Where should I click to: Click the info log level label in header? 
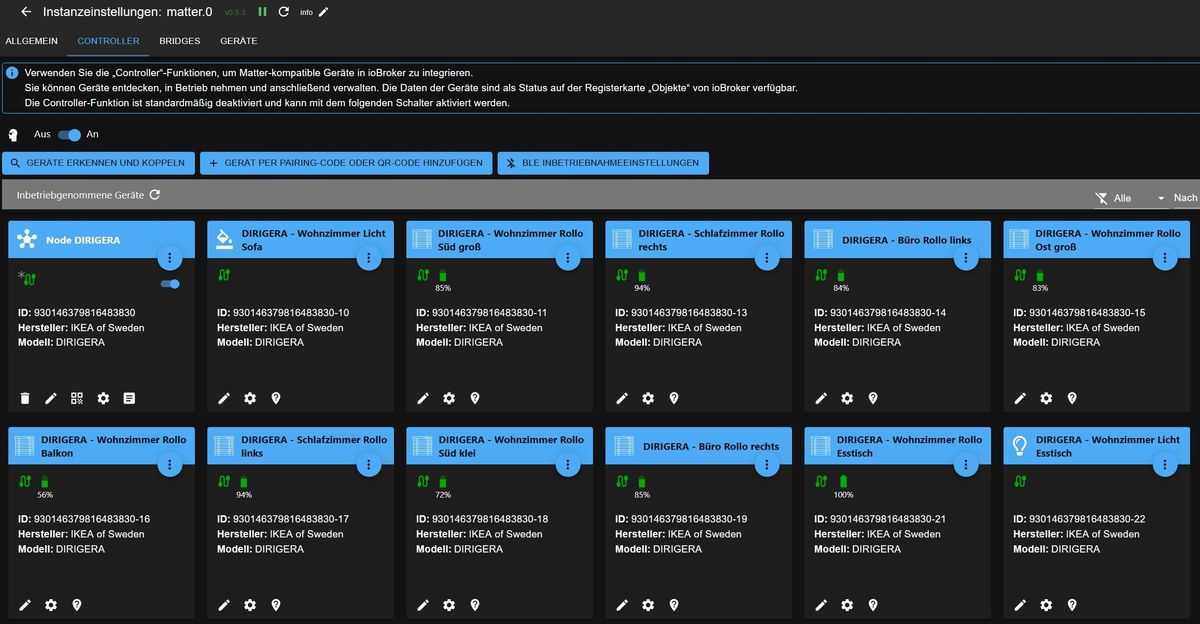(x=306, y=13)
